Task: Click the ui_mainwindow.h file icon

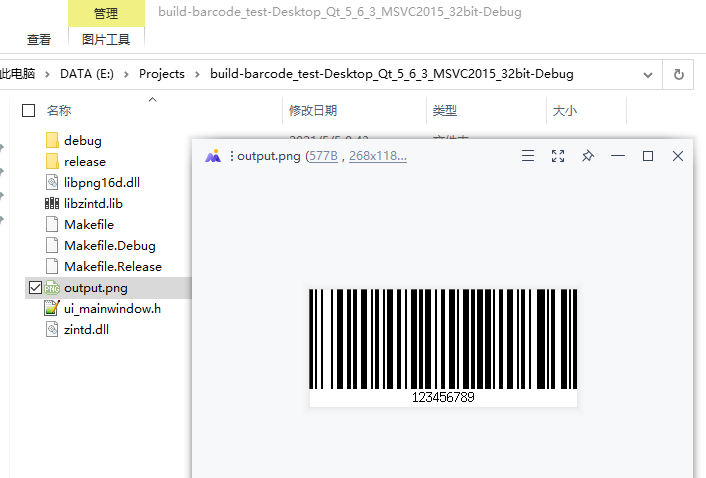Action: coord(52,309)
